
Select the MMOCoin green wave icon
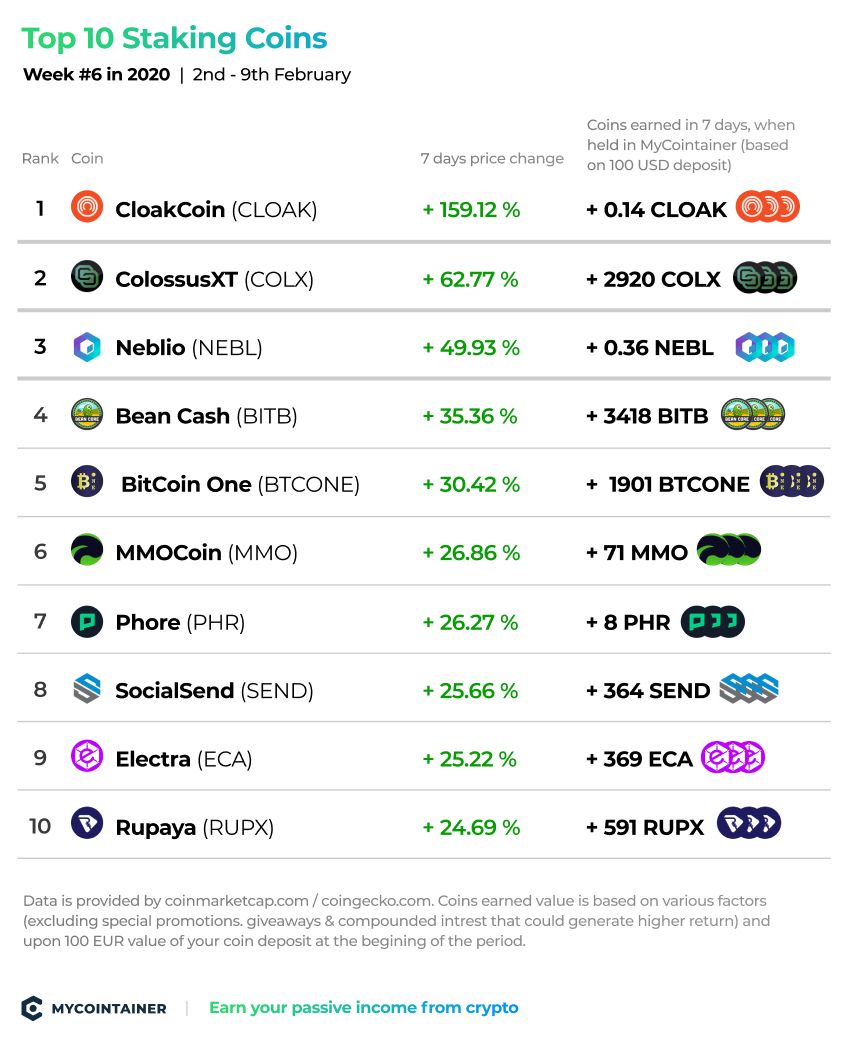point(87,550)
